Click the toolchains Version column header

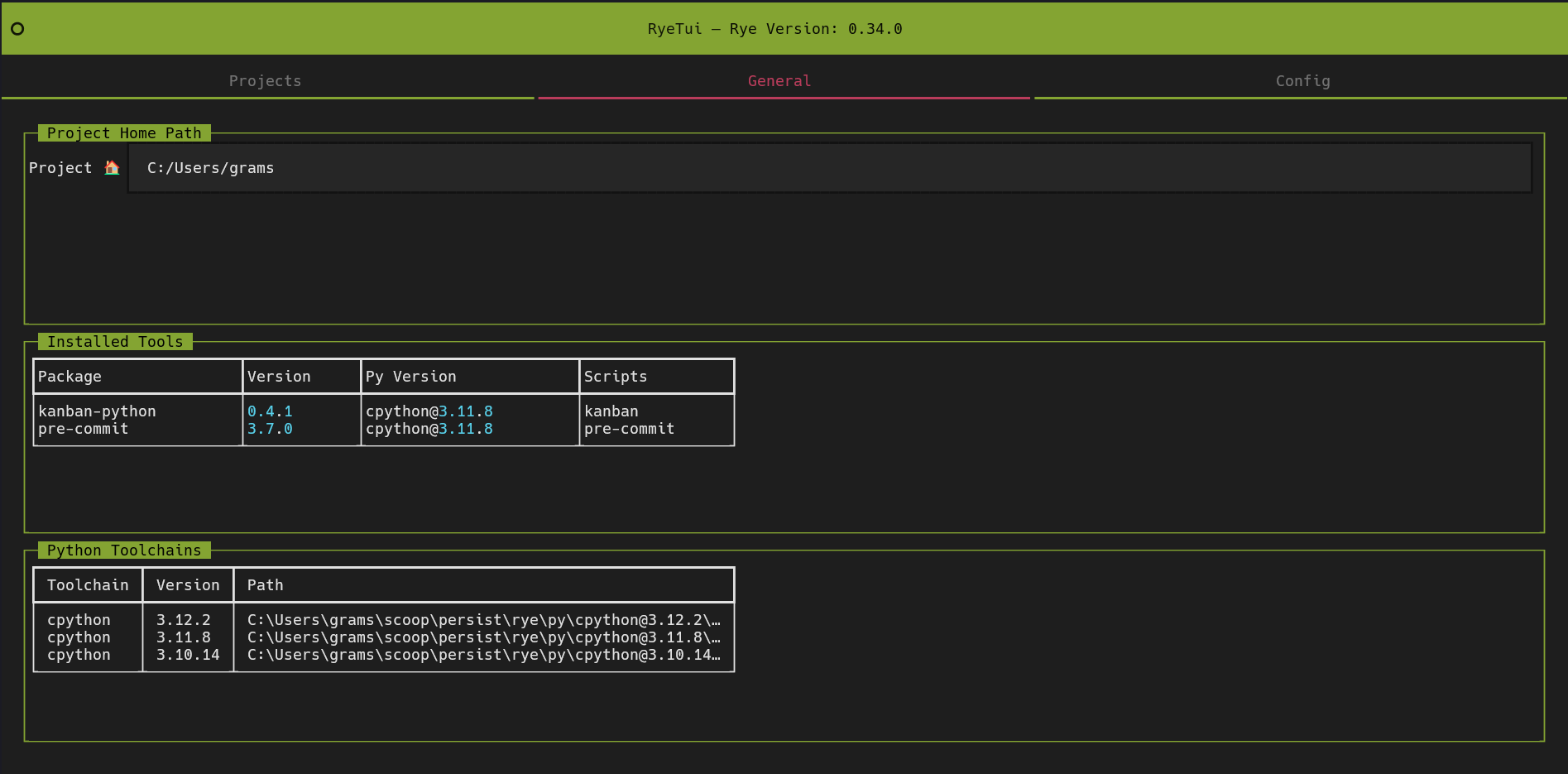[x=188, y=585]
